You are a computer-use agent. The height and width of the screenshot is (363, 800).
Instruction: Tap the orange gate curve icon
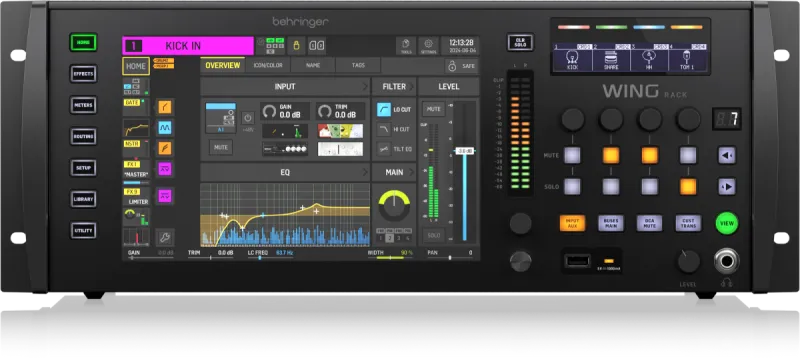[165, 107]
